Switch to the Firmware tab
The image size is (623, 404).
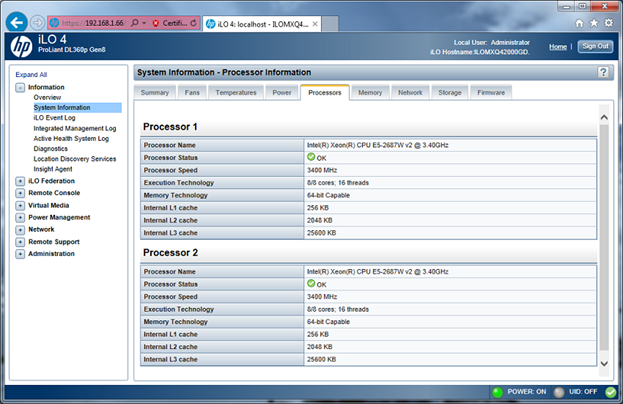click(491, 93)
